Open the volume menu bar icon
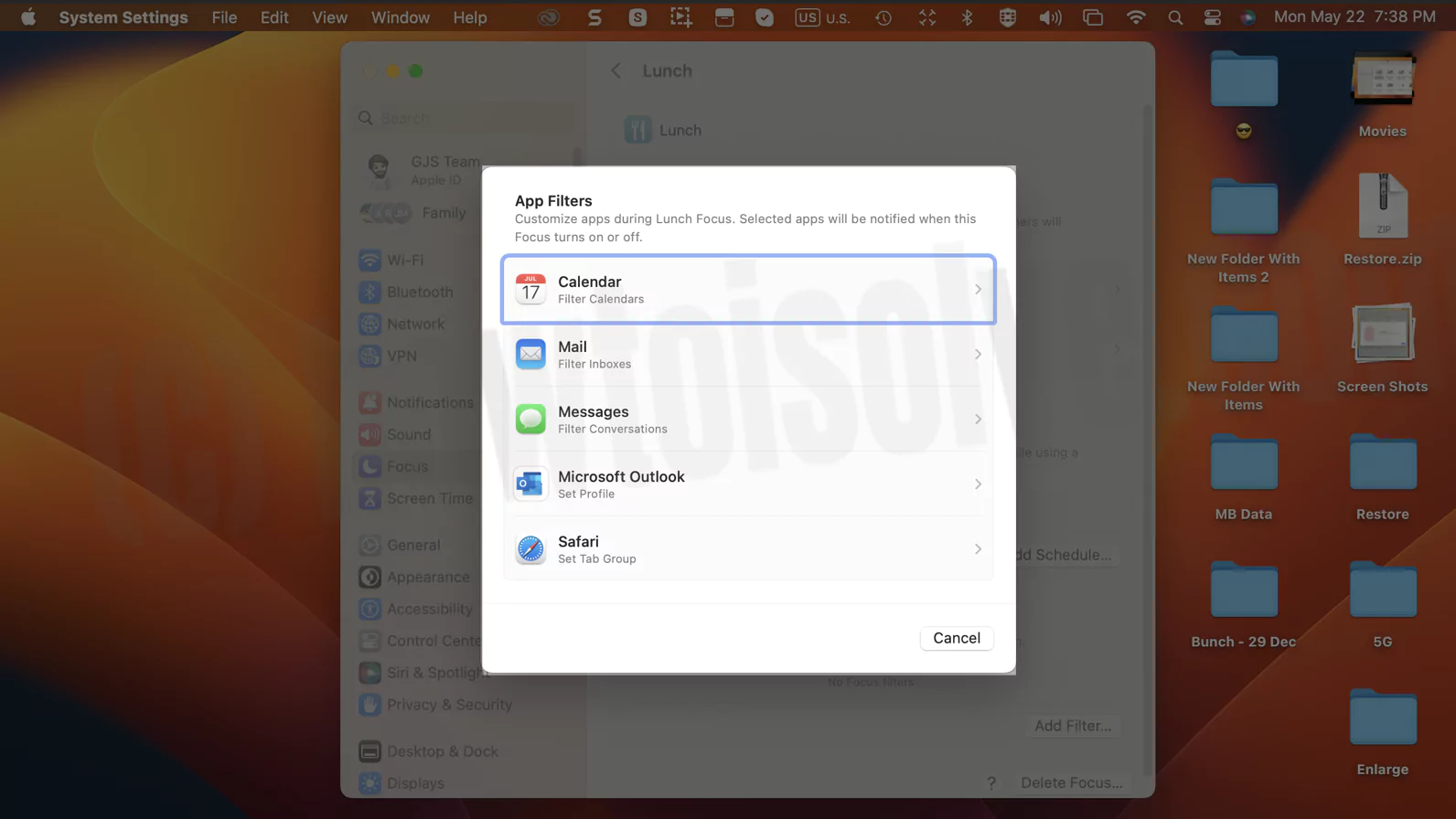 tap(1050, 16)
